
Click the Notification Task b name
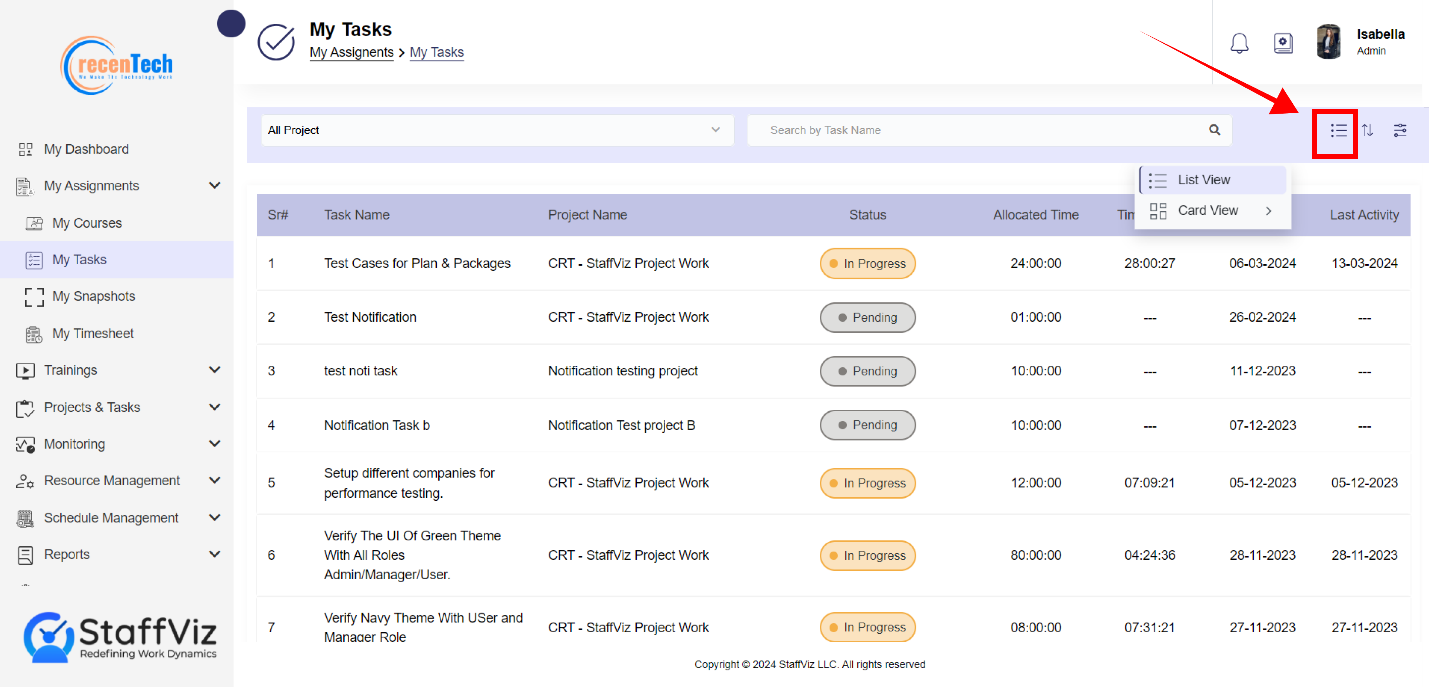[377, 425]
